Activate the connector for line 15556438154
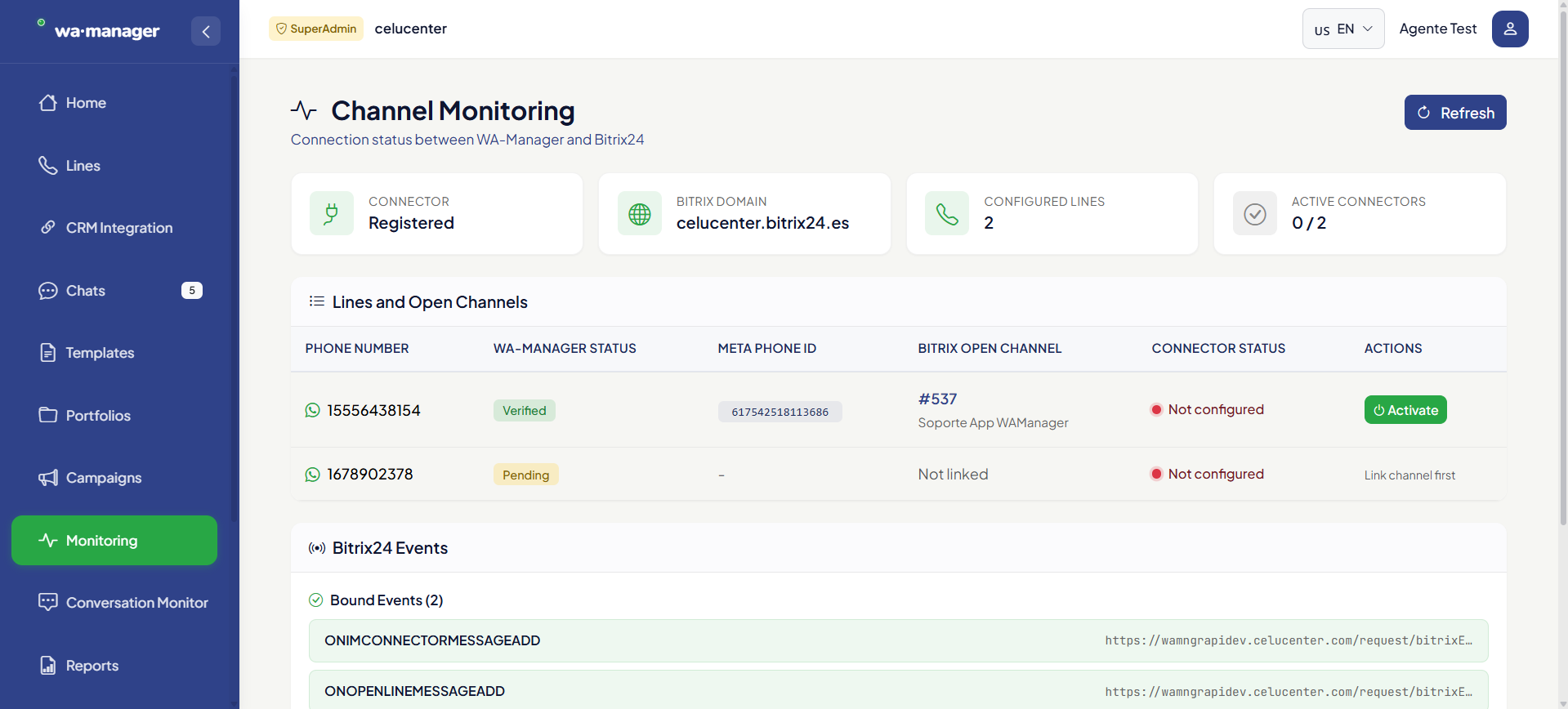The image size is (1568, 709). [1405, 410]
